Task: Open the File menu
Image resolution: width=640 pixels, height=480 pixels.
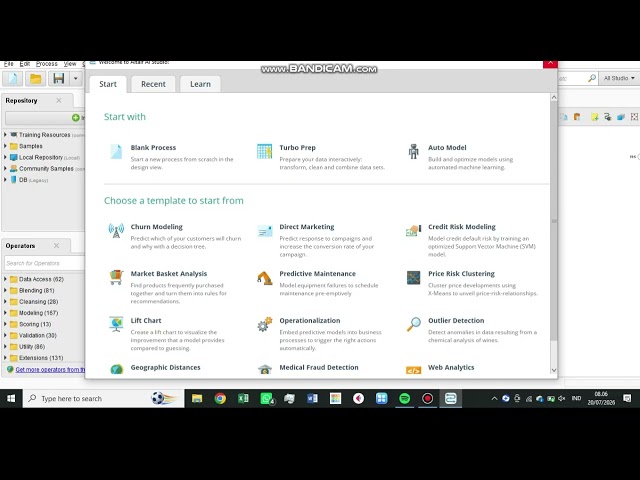Action: click(x=9, y=64)
